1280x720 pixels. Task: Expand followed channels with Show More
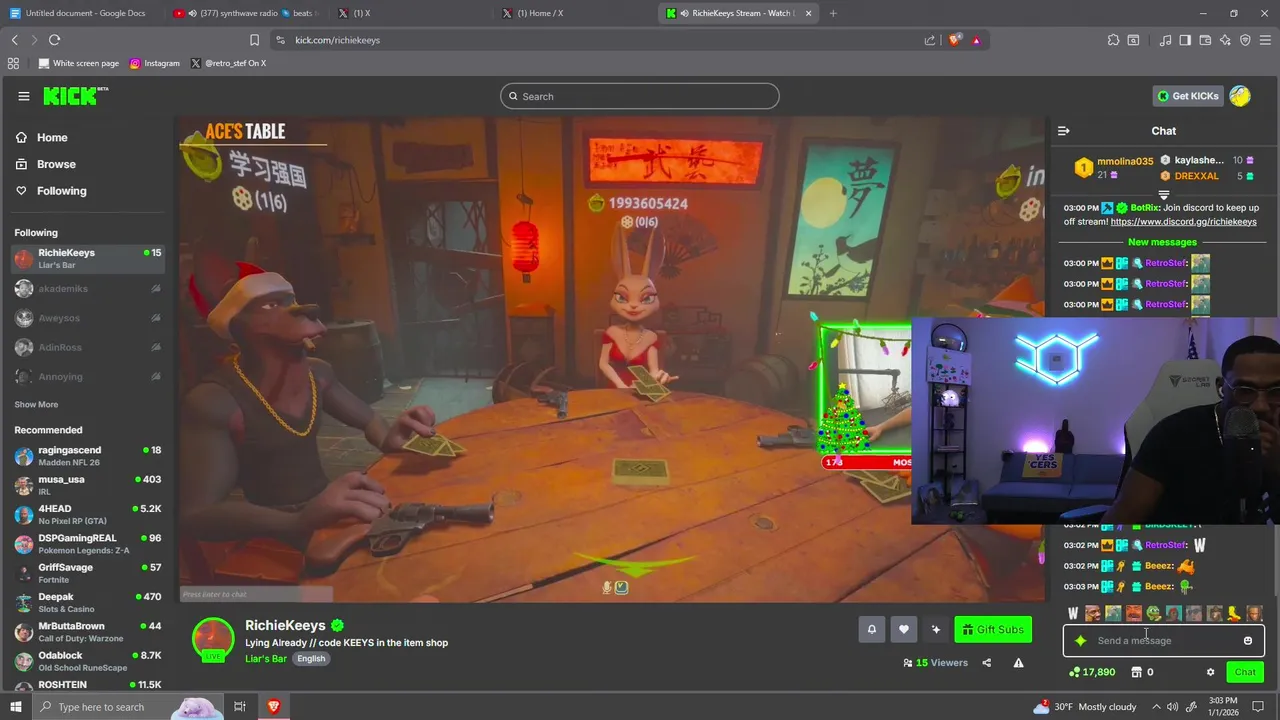[36, 405]
